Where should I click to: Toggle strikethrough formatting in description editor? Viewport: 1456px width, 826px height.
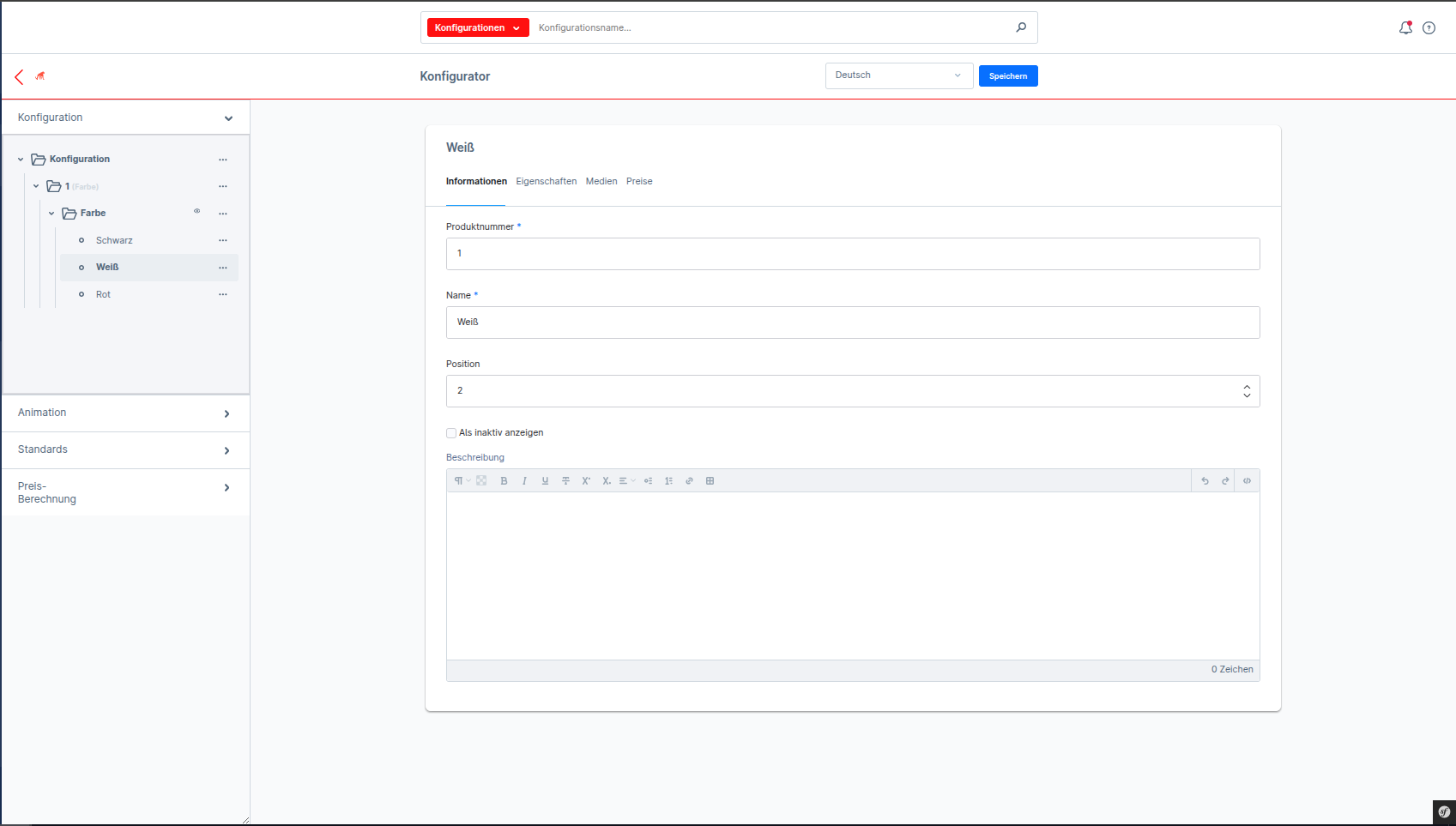565,481
